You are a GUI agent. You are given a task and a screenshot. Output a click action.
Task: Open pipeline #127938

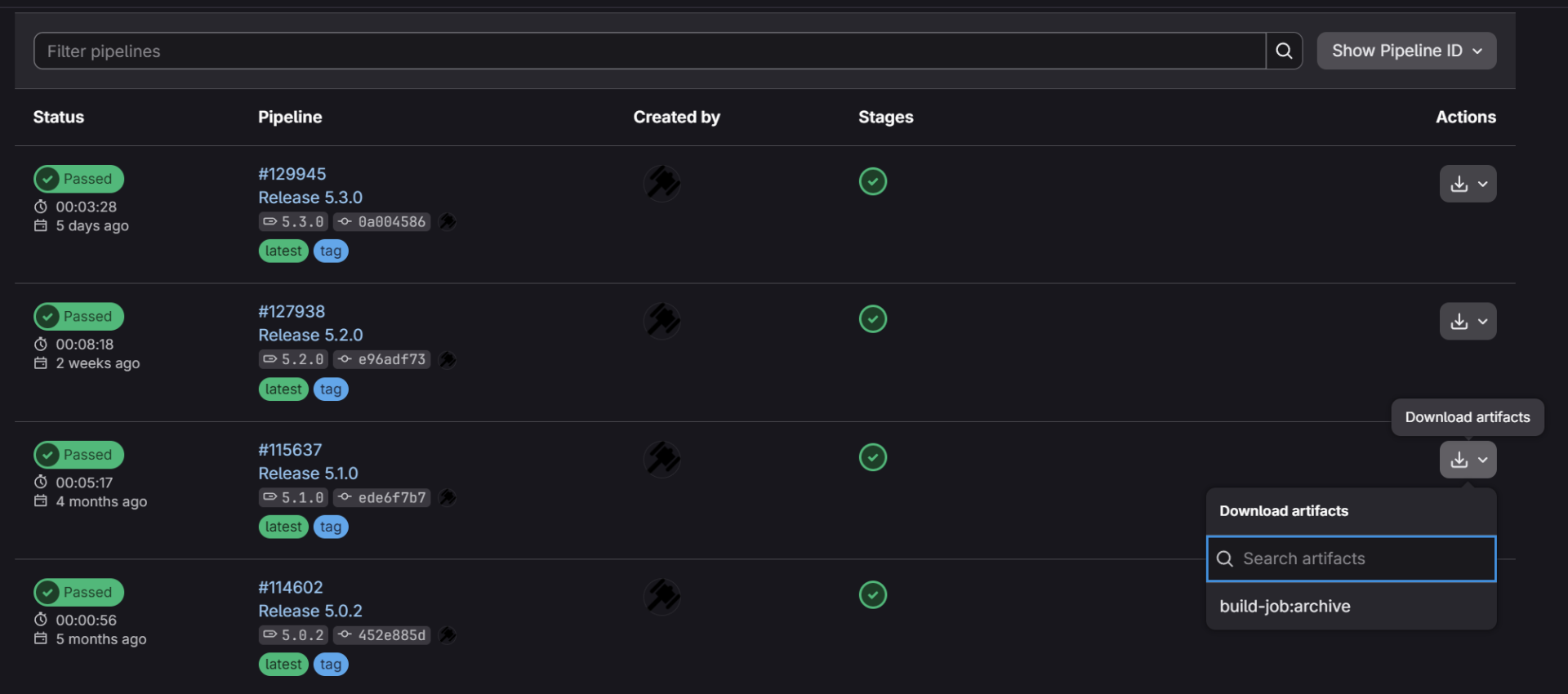coord(292,311)
